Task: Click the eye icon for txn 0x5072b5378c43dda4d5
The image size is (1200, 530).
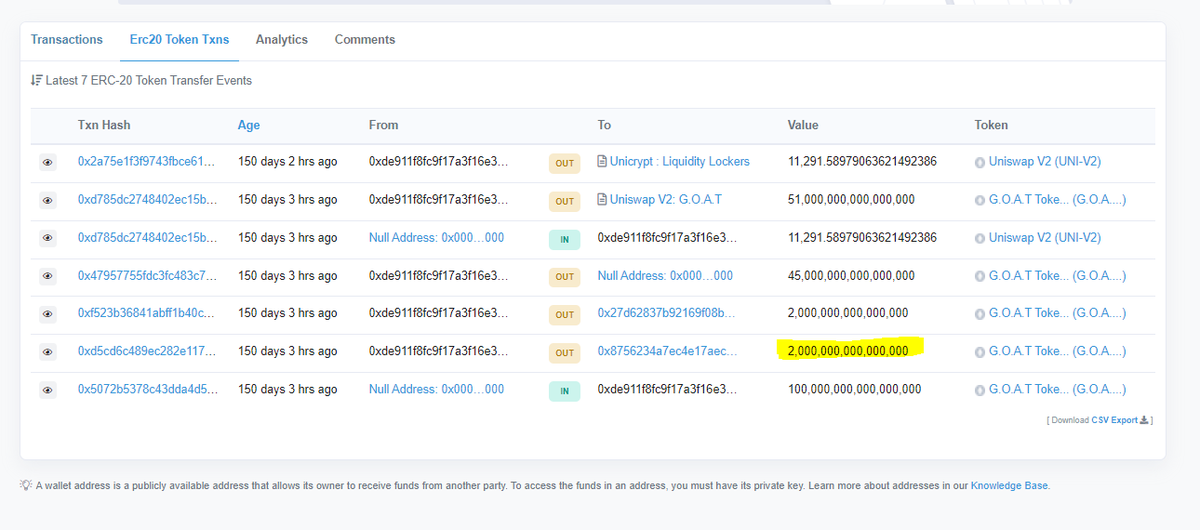Action: tap(48, 390)
